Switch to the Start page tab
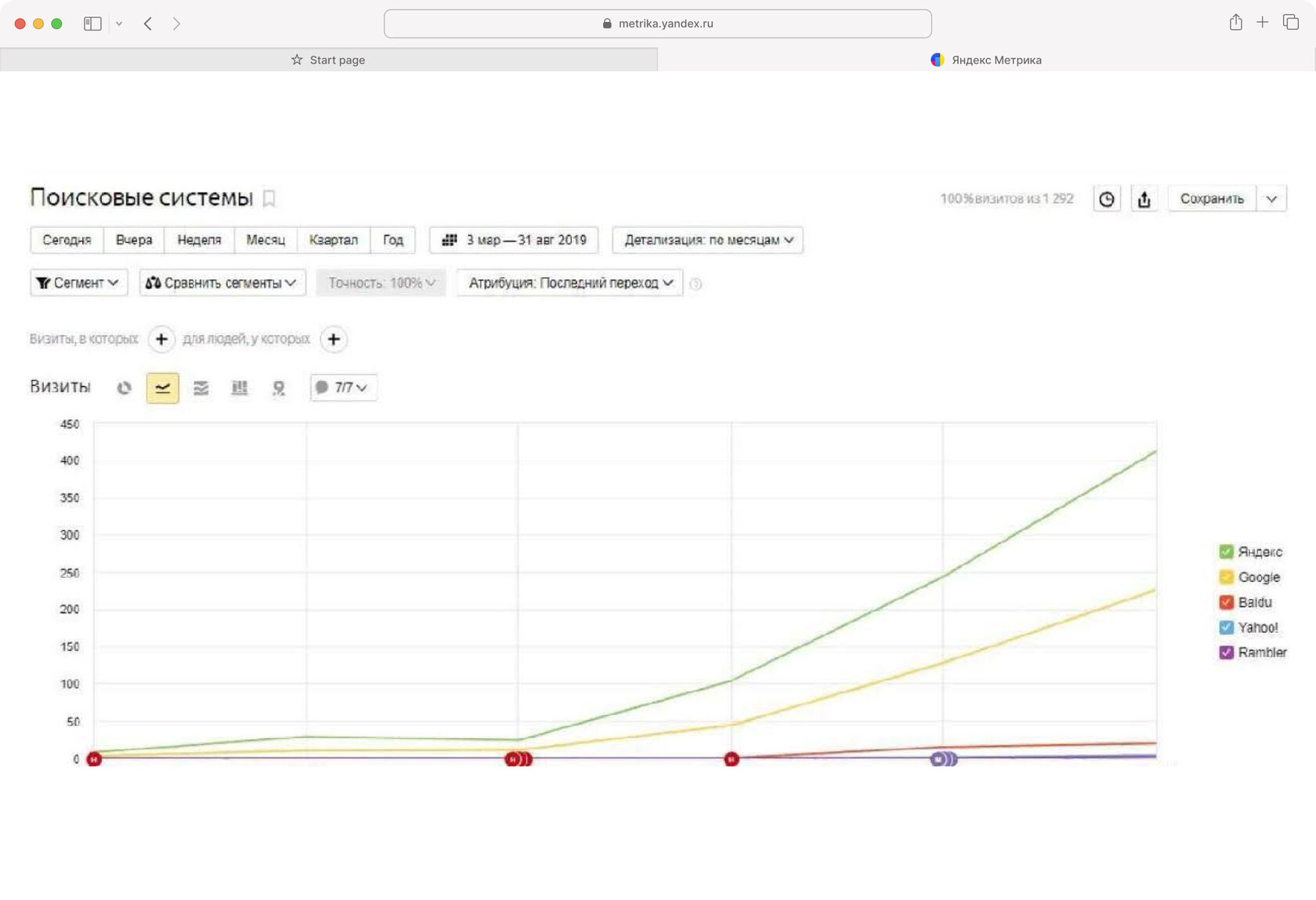Viewport: 1316px width, 900px height. click(x=328, y=60)
